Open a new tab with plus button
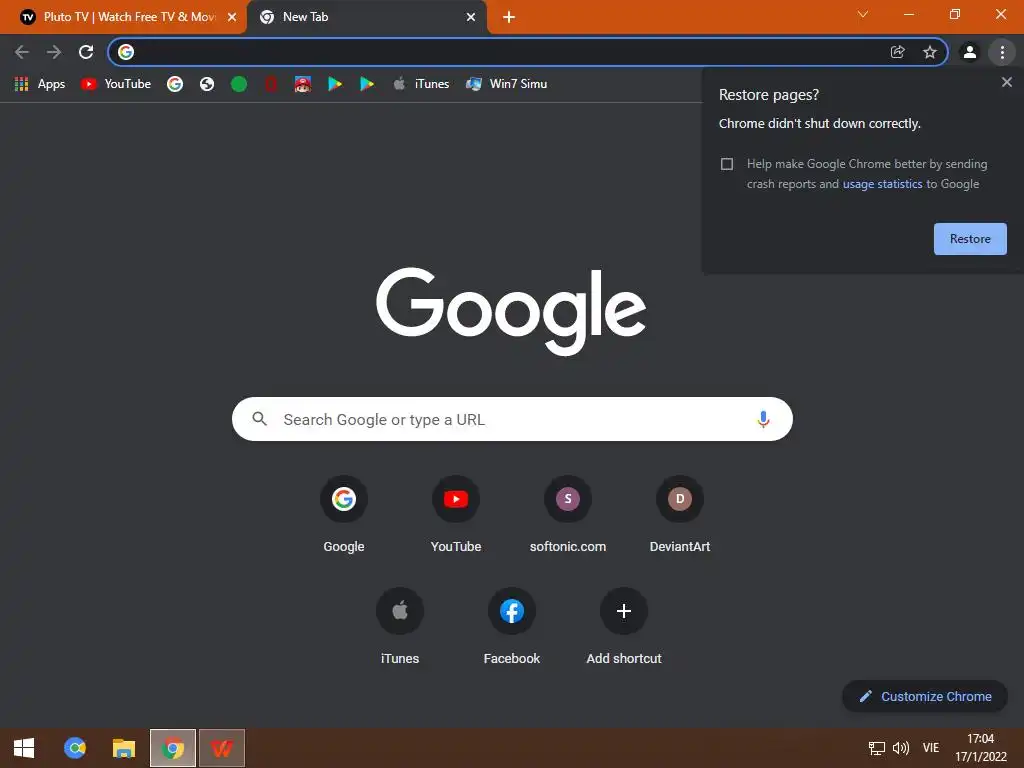 (509, 17)
